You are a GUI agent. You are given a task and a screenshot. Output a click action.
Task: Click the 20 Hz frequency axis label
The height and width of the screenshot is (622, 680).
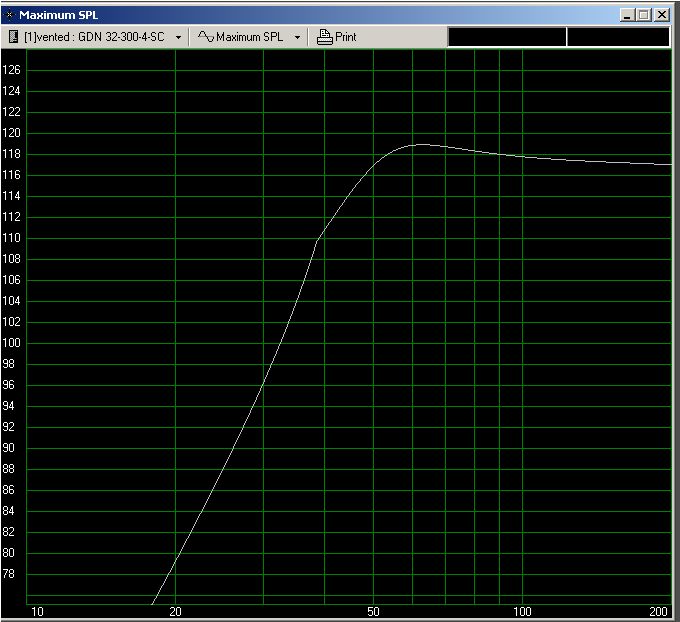tap(175, 612)
